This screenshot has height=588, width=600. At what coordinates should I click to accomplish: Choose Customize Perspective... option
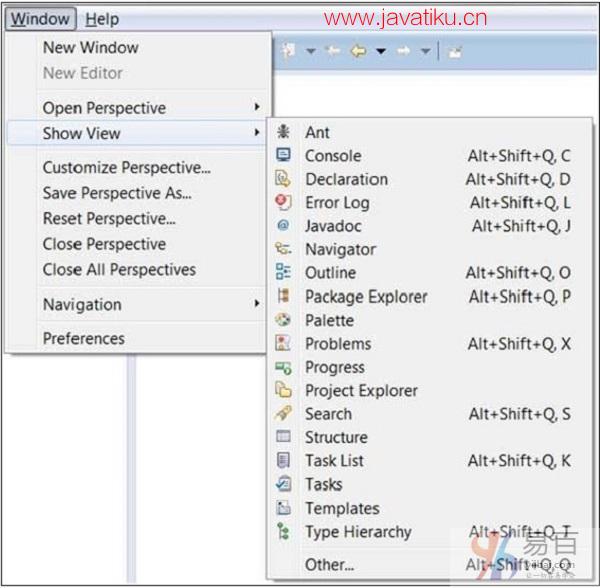127,168
